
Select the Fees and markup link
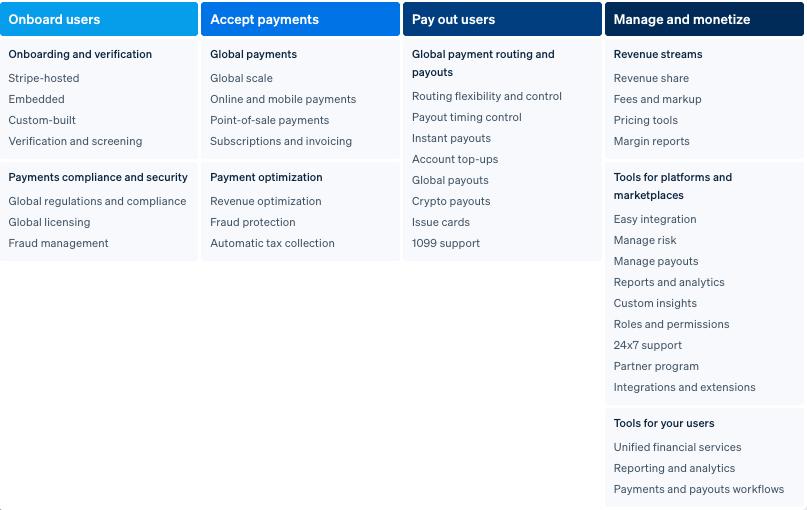pyautogui.click(x=657, y=99)
